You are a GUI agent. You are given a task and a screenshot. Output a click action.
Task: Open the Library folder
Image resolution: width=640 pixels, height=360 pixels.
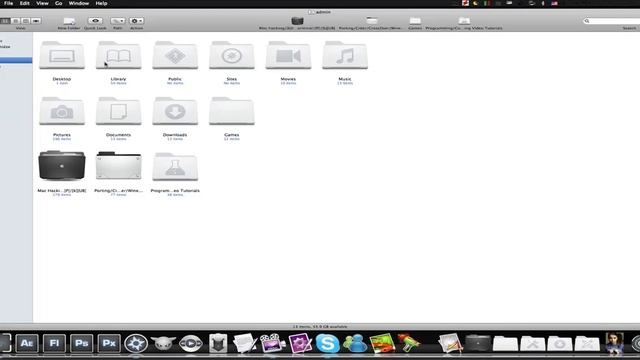118,55
